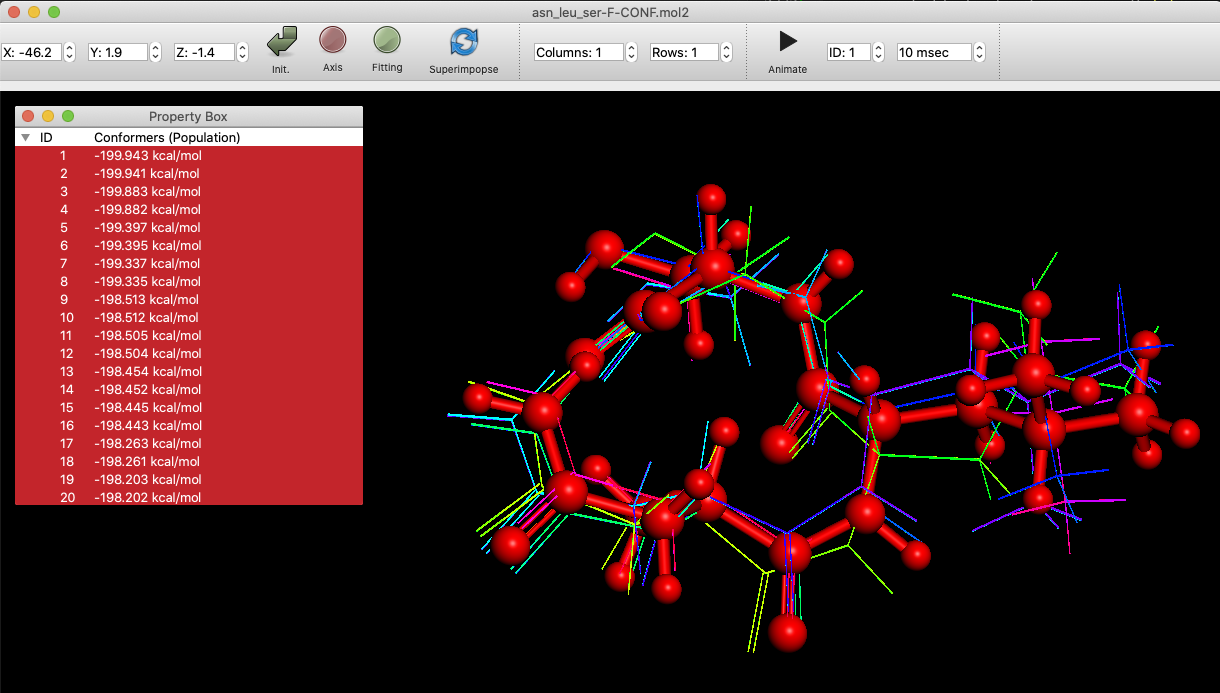Click the Property Box title bar
Image resolution: width=1220 pixels, height=693 pixels.
pos(188,116)
